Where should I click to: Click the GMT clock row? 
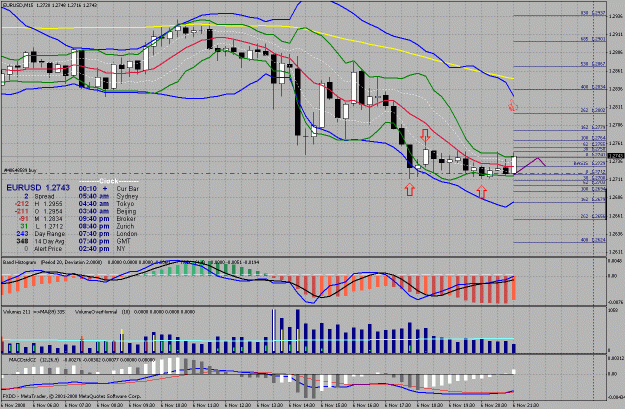(105, 242)
